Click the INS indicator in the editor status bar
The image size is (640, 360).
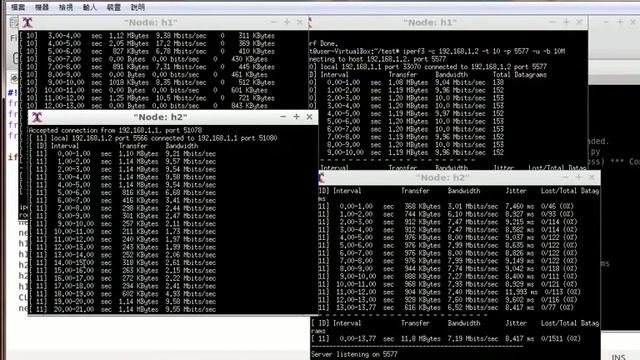(618, 356)
